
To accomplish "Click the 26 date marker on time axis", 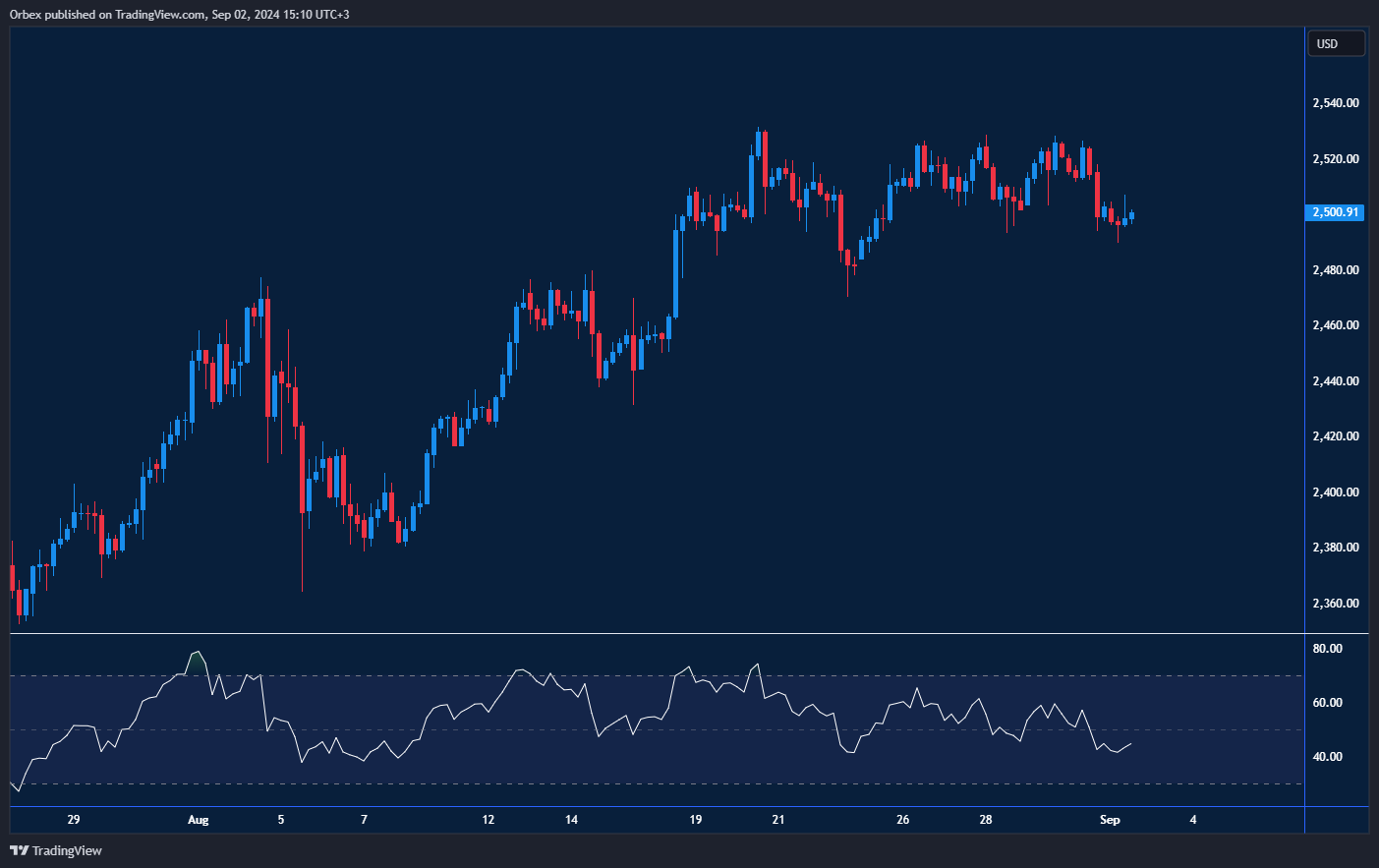I will (x=903, y=820).
